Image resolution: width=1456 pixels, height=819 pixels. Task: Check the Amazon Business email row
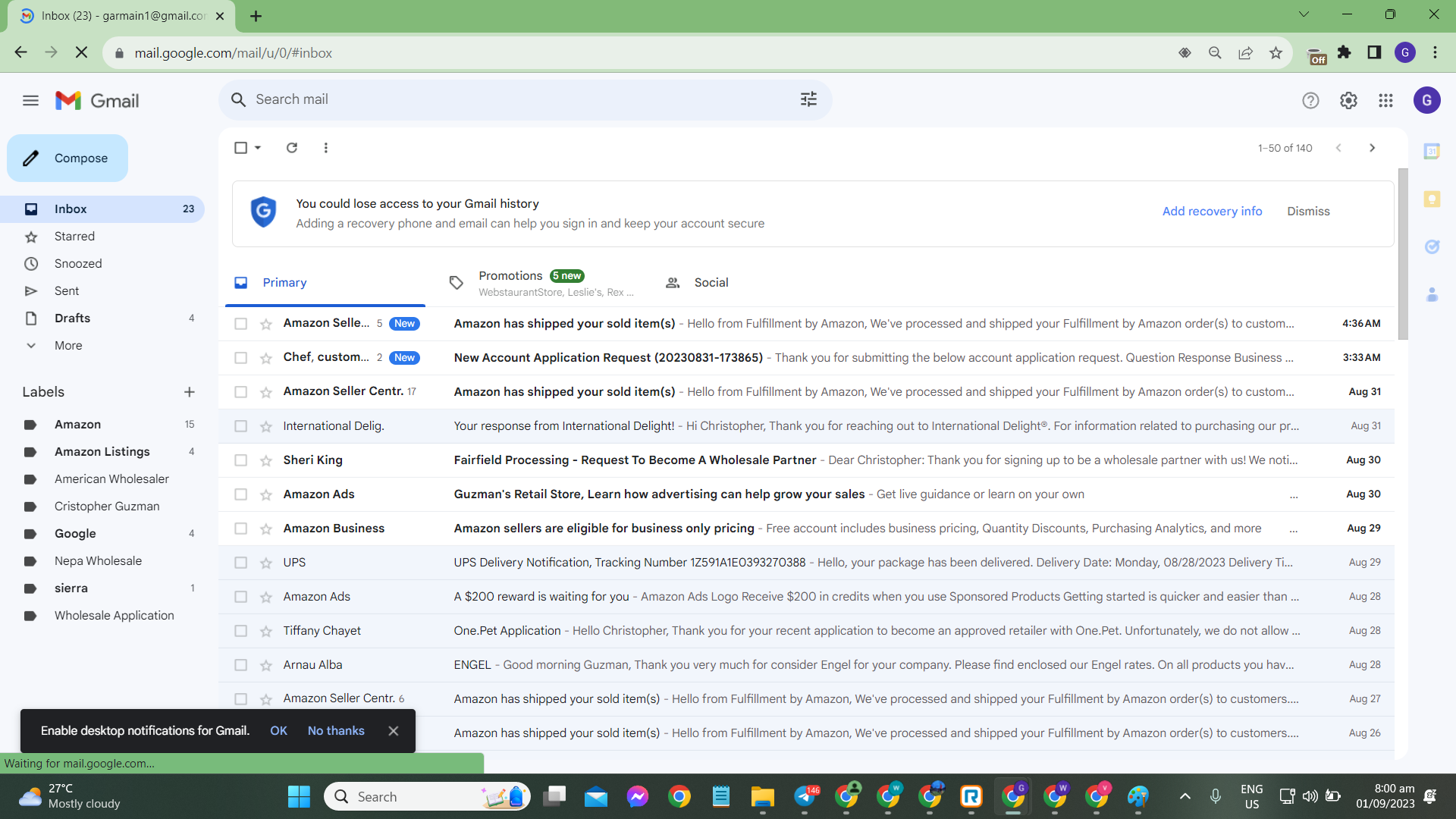240,529
